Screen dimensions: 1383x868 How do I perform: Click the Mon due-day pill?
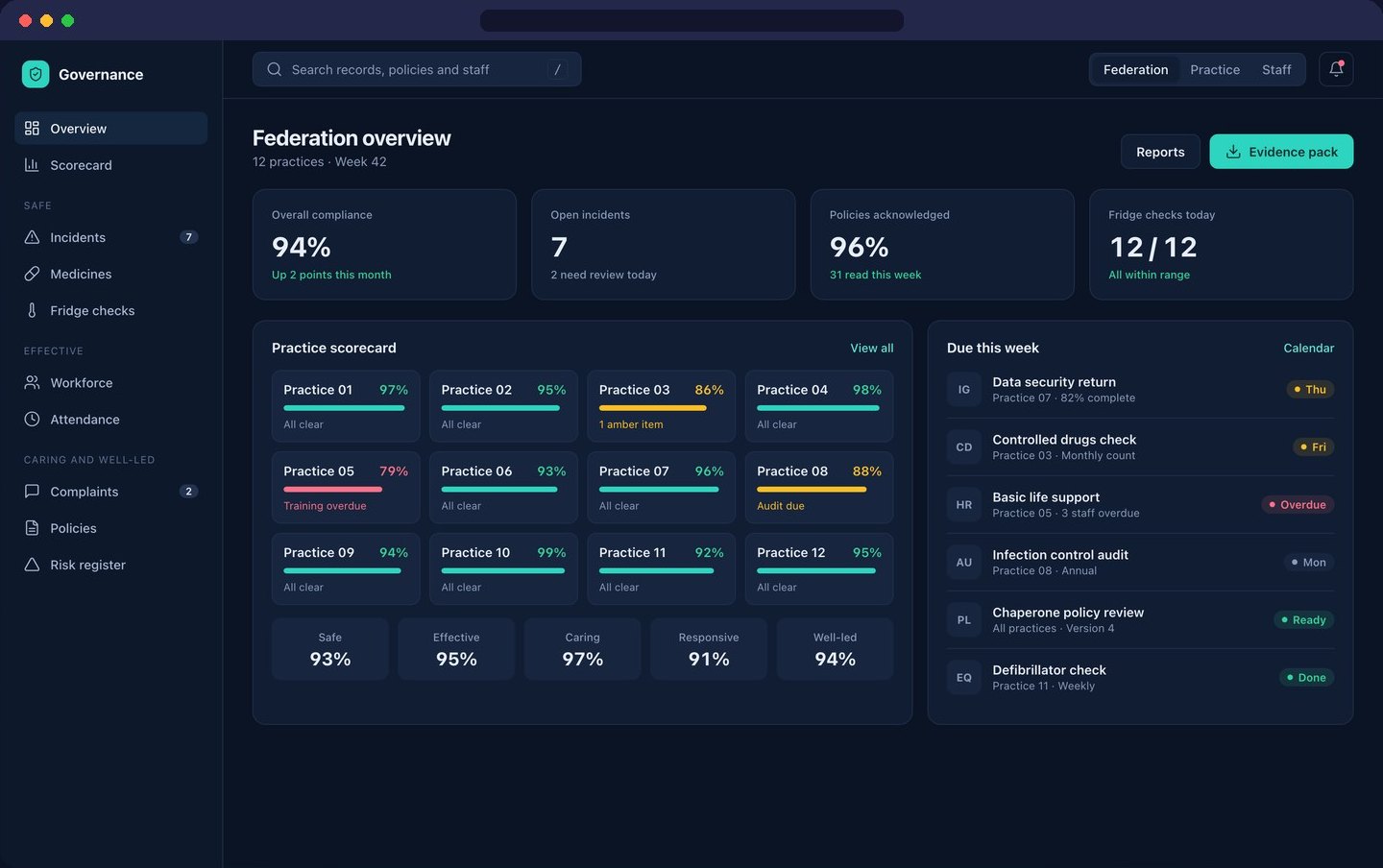pos(1309,562)
